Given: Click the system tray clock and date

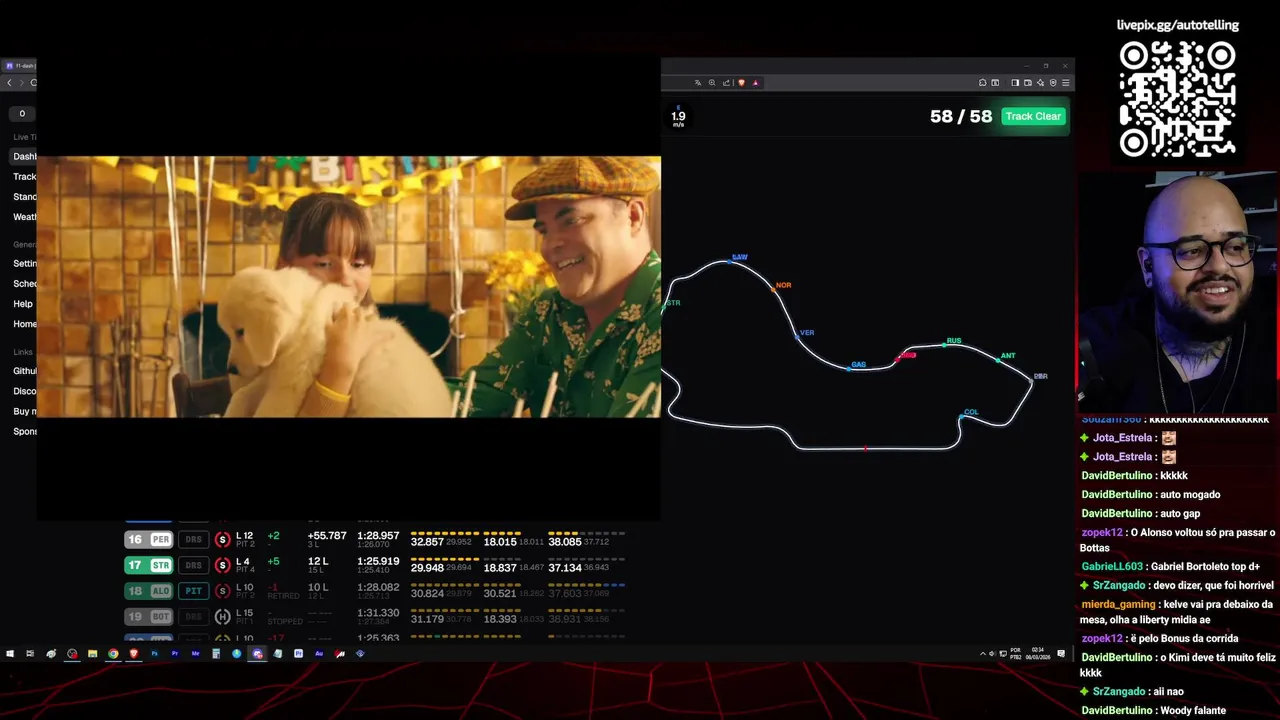Looking at the screenshot, I should click(x=1039, y=654).
